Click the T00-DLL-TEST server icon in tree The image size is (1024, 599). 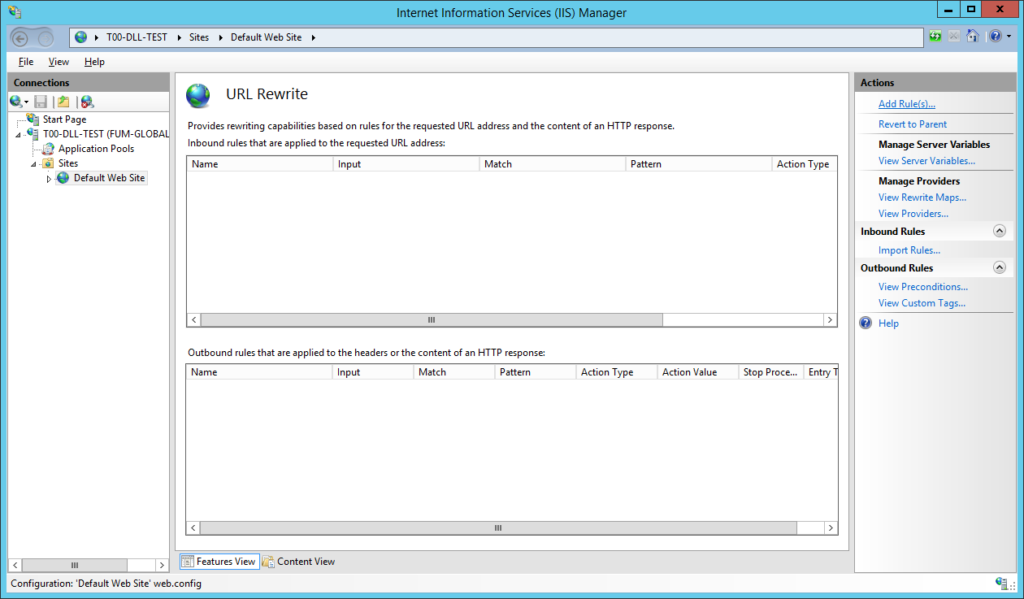[x=32, y=133]
